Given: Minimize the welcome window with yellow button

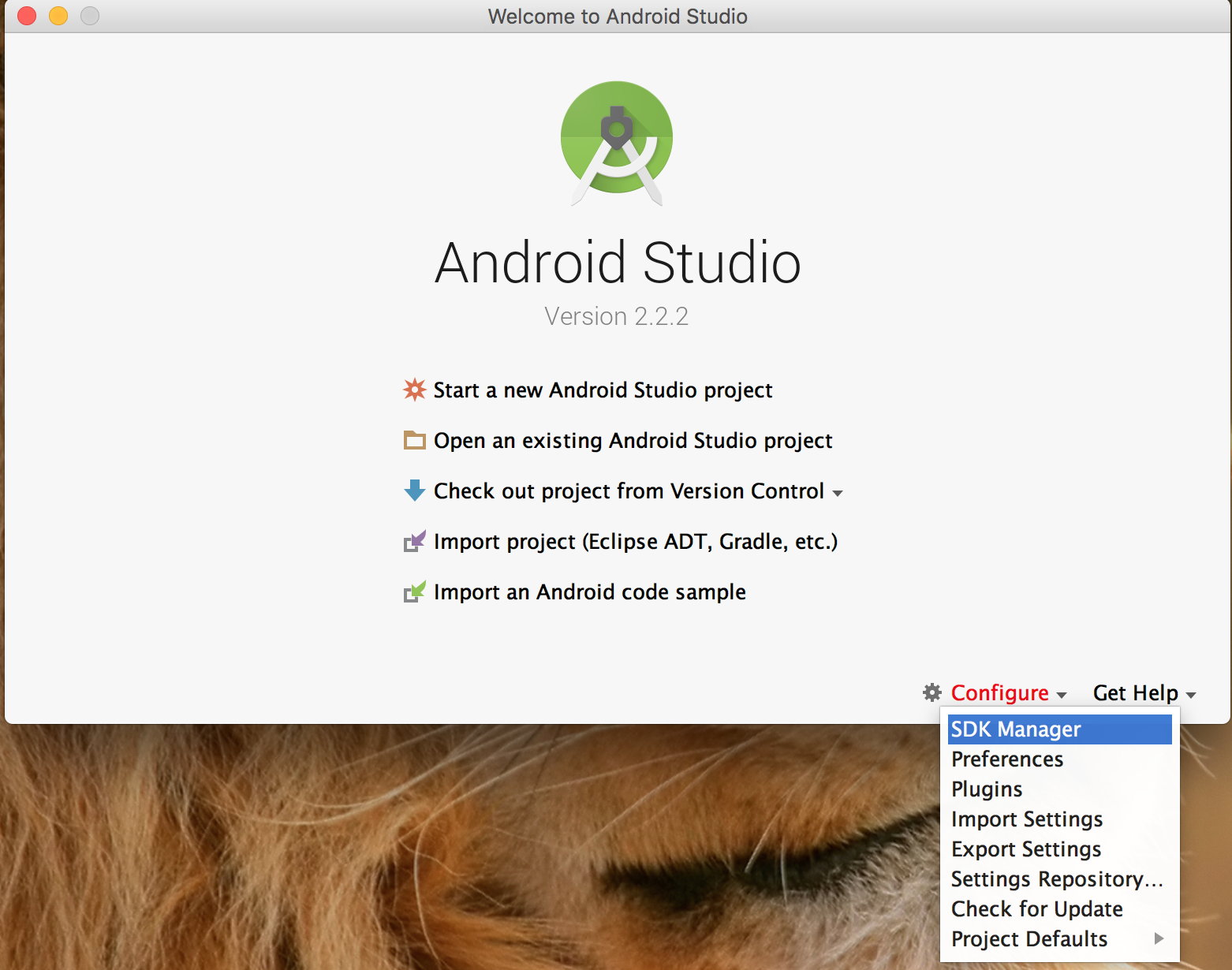Looking at the screenshot, I should pos(58,16).
